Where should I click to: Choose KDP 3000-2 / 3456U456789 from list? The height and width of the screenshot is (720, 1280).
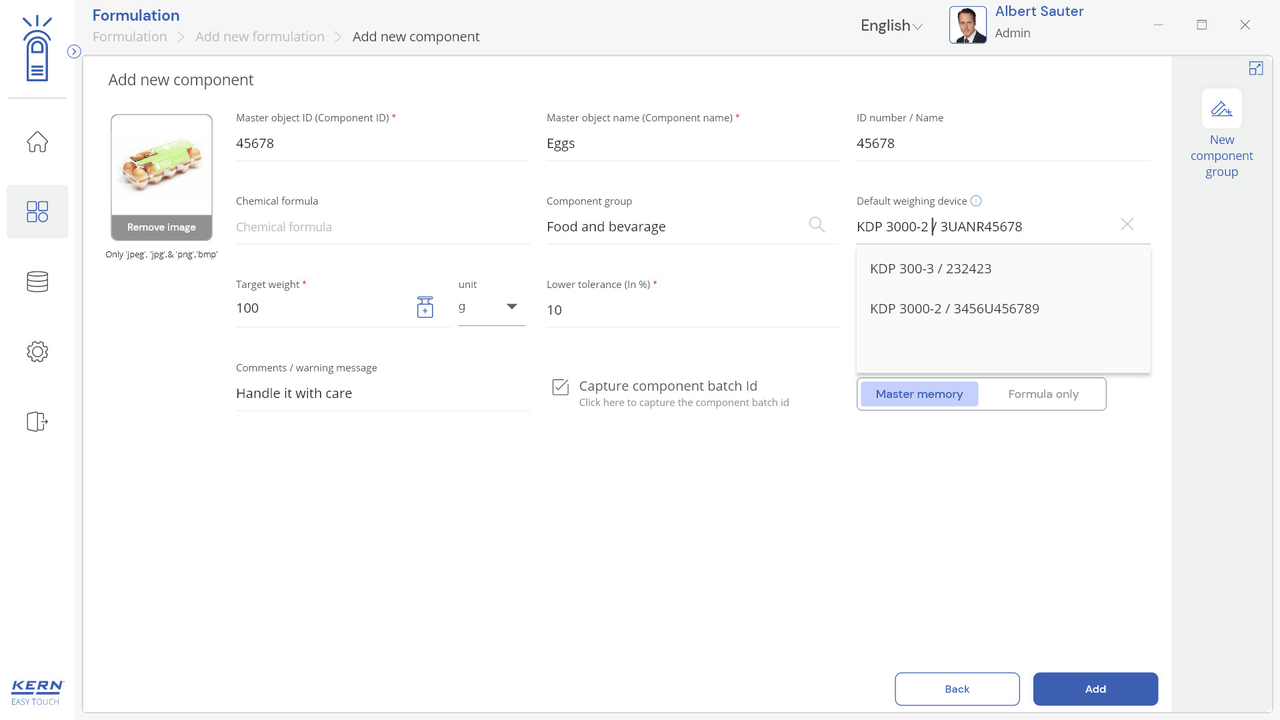pyautogui.click(x=954, y=309)
